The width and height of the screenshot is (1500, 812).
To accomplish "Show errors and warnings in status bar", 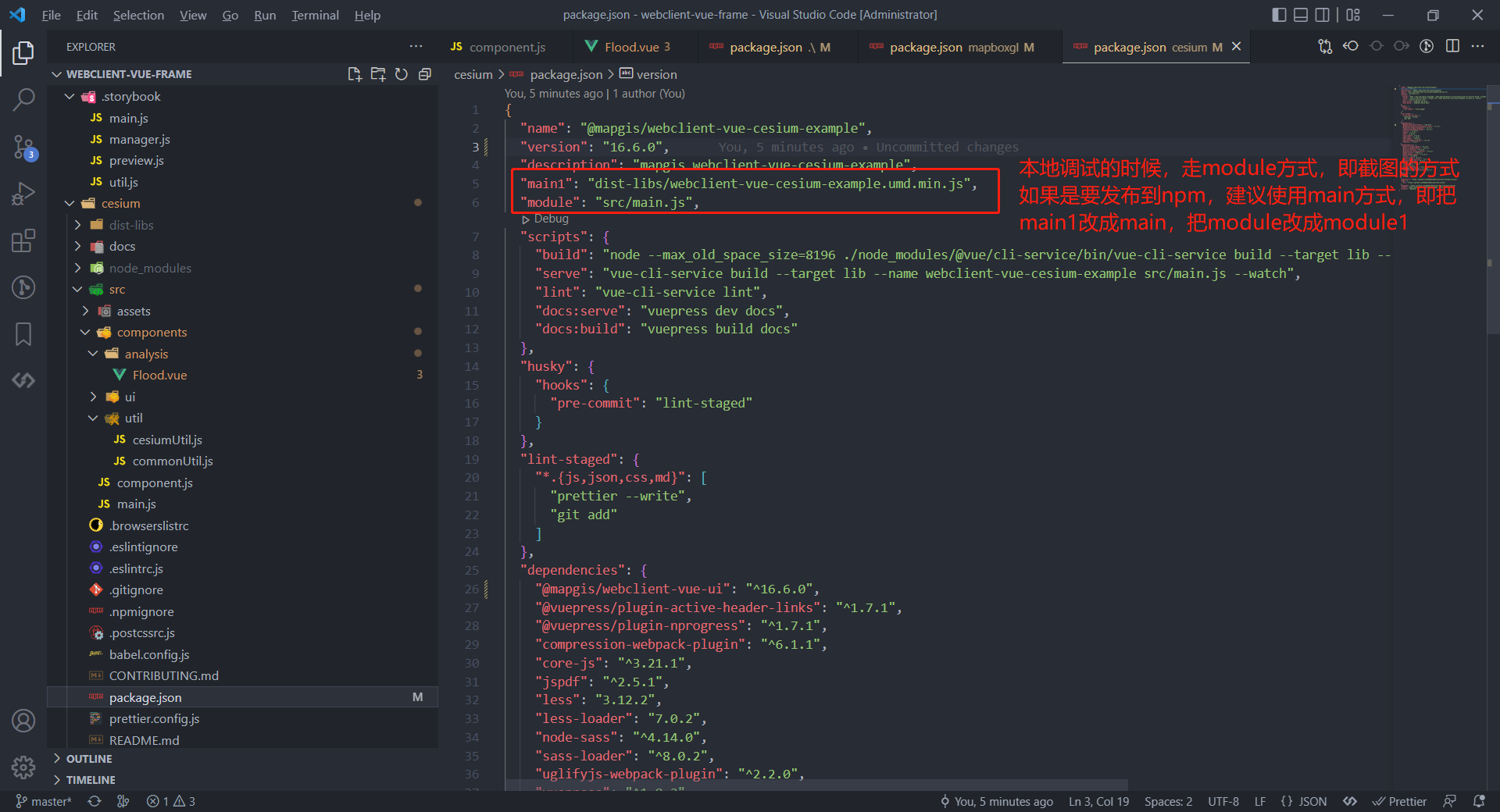I will 170,801.
